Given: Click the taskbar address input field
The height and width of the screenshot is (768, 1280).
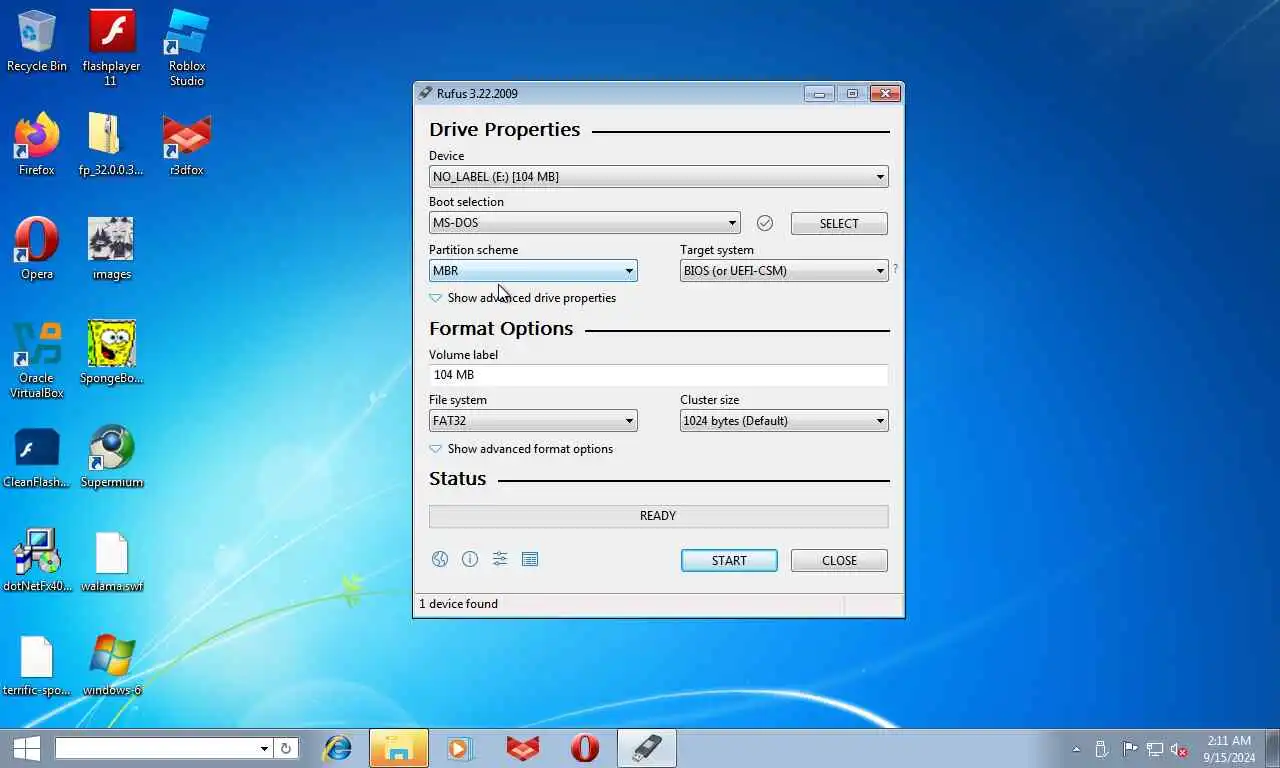Looking at the screenshot, I should 156,748.
